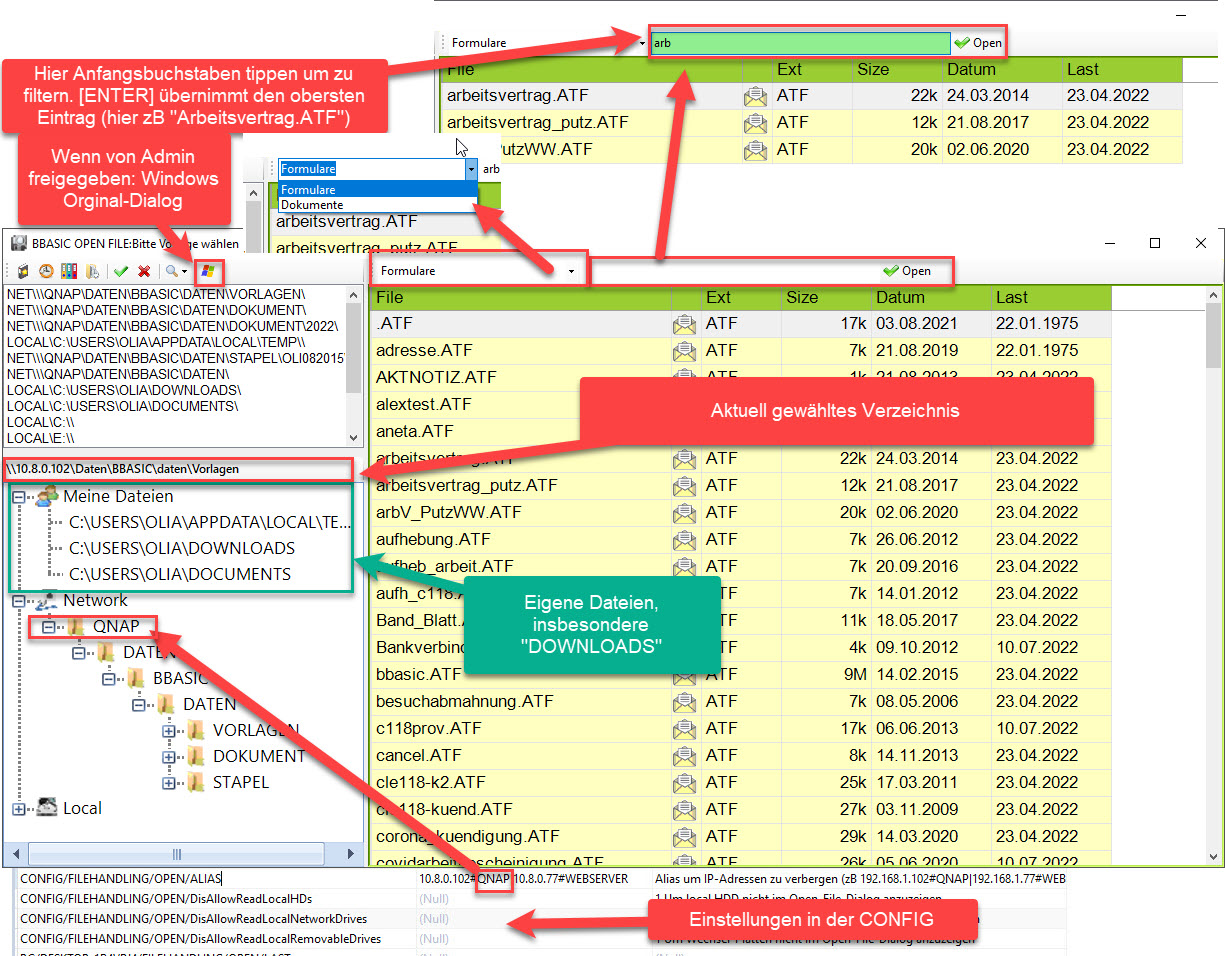This screenshot has height=956, width=1225.
Task: Click the STAPEL folder icon
Action: [197, 782]
